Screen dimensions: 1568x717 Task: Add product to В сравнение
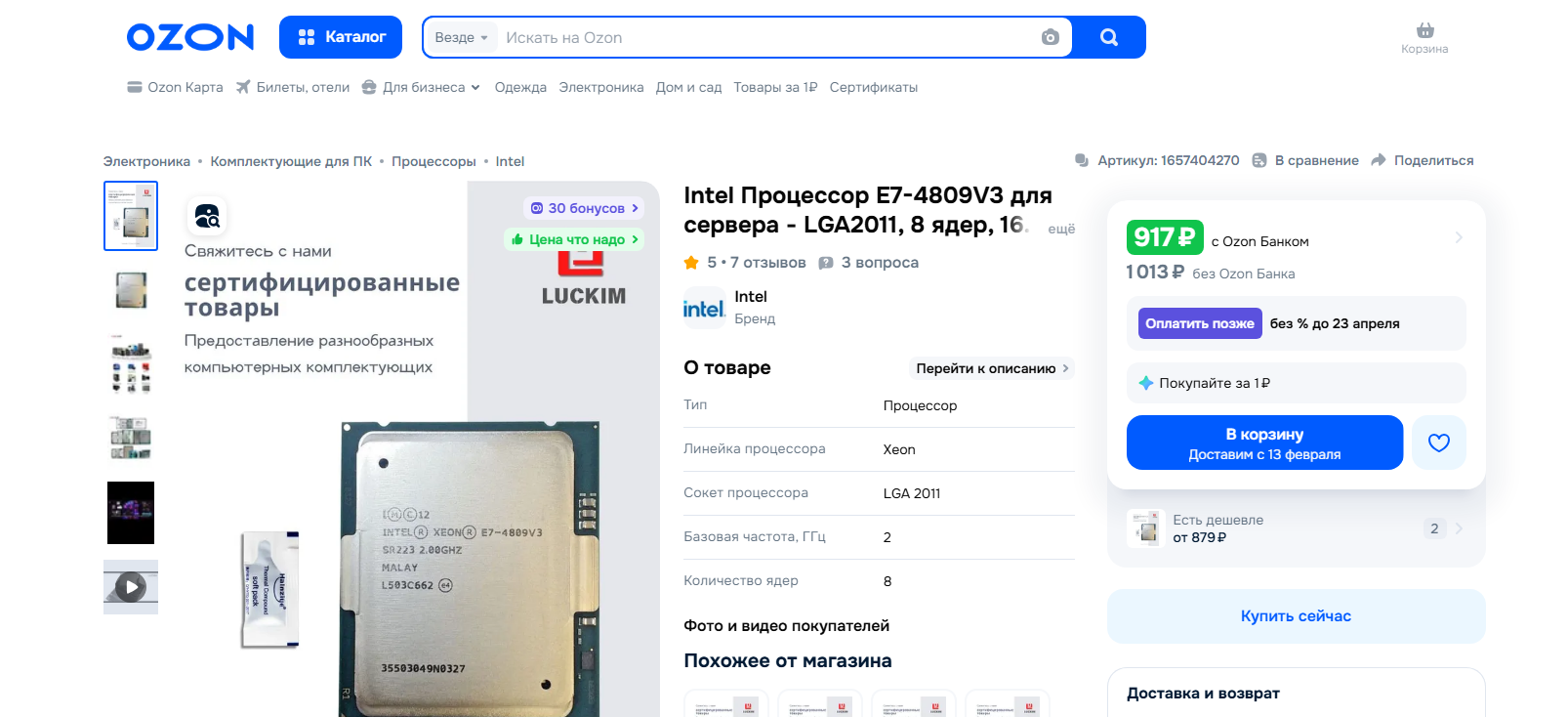pos(1305,160)
